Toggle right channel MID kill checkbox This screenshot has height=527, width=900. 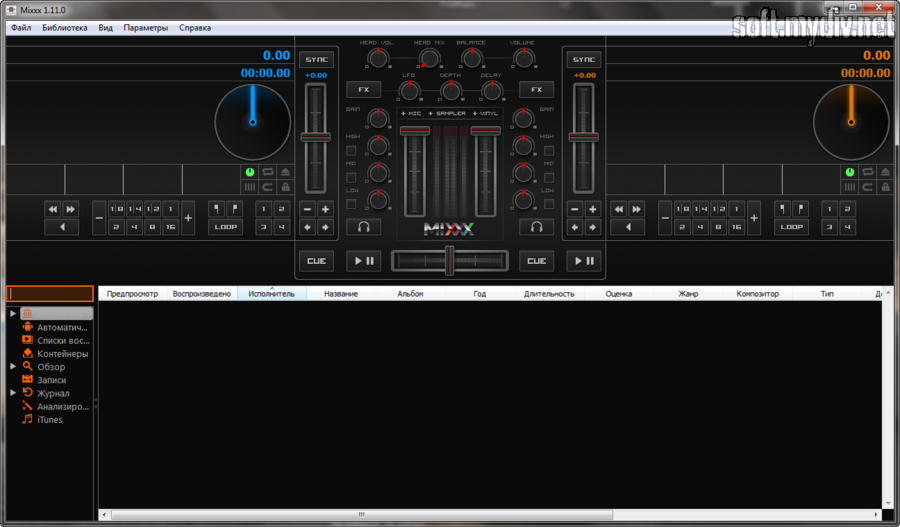[x=549, y=177]
